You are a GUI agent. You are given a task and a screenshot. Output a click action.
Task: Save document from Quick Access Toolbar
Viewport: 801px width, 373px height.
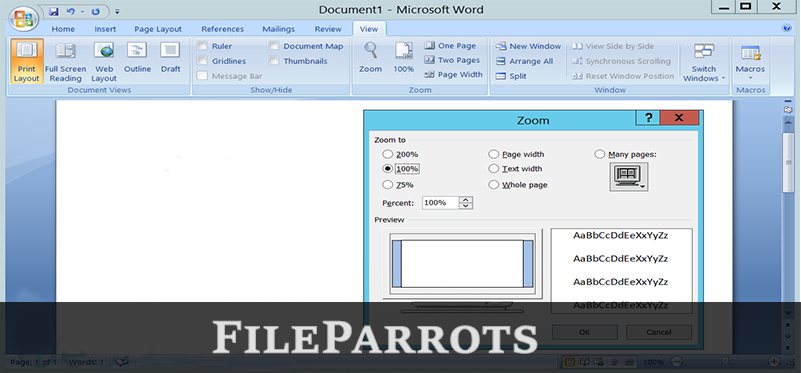54,11
